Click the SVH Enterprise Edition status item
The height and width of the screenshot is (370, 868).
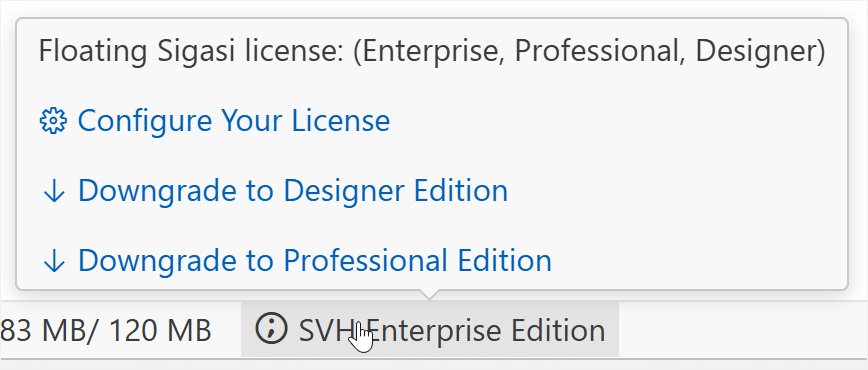430,329
